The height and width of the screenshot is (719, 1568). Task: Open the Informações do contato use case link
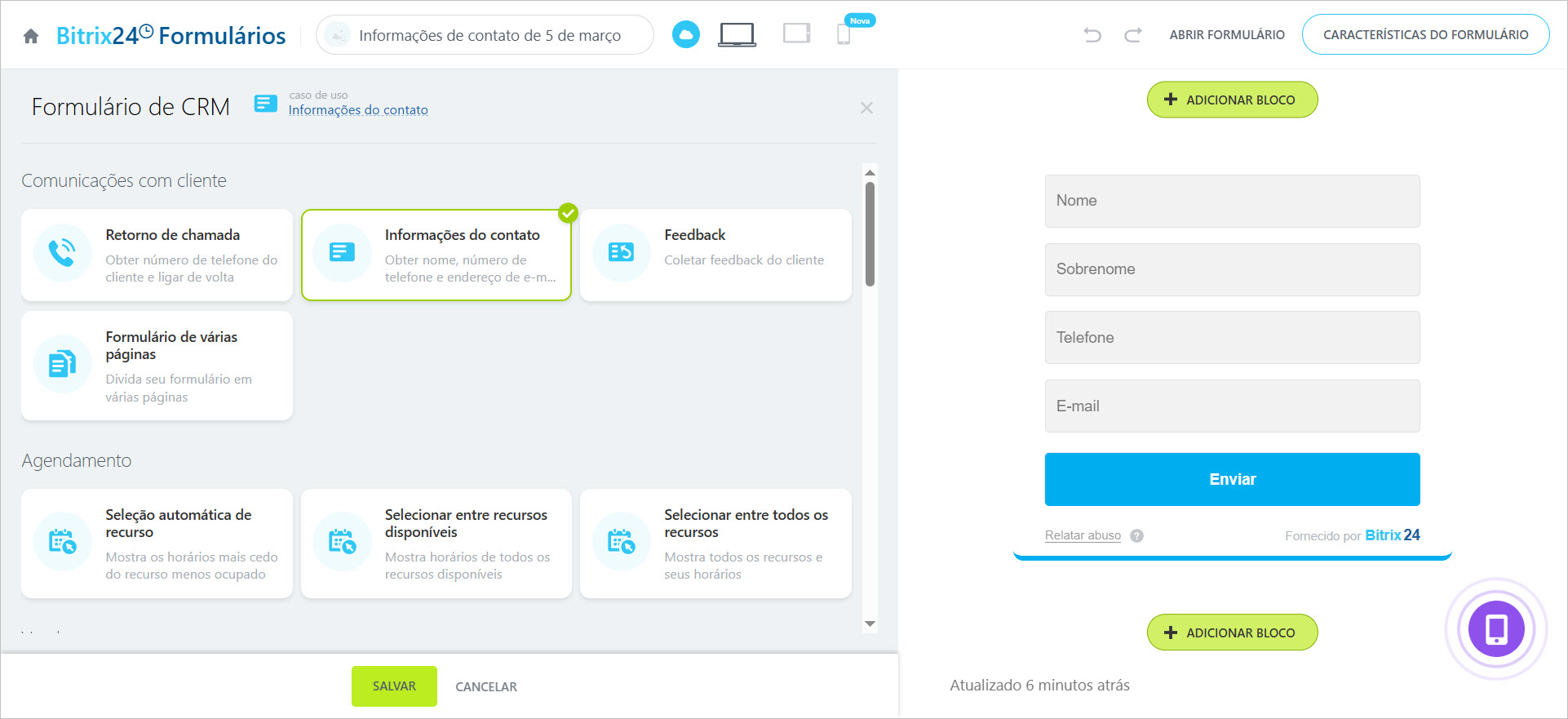358,110
